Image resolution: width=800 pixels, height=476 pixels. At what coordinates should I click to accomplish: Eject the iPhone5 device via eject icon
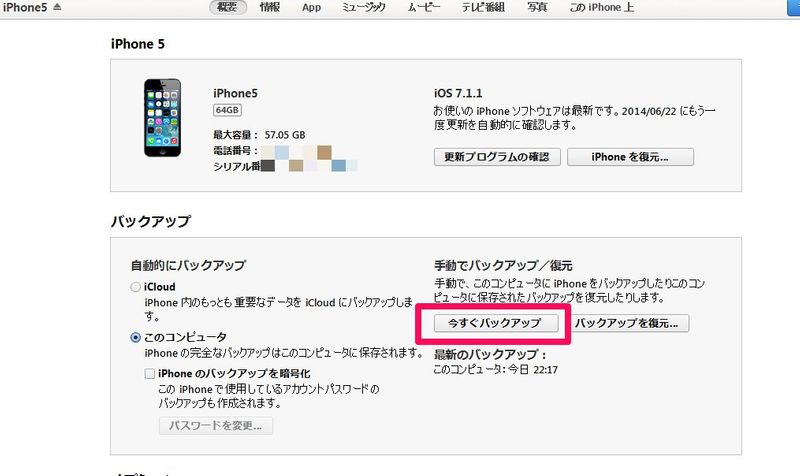tap(57, 7)
